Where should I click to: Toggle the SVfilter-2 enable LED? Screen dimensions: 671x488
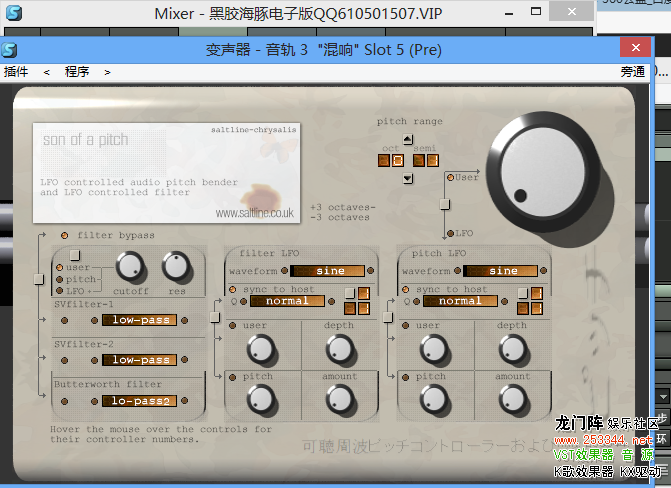64,360
